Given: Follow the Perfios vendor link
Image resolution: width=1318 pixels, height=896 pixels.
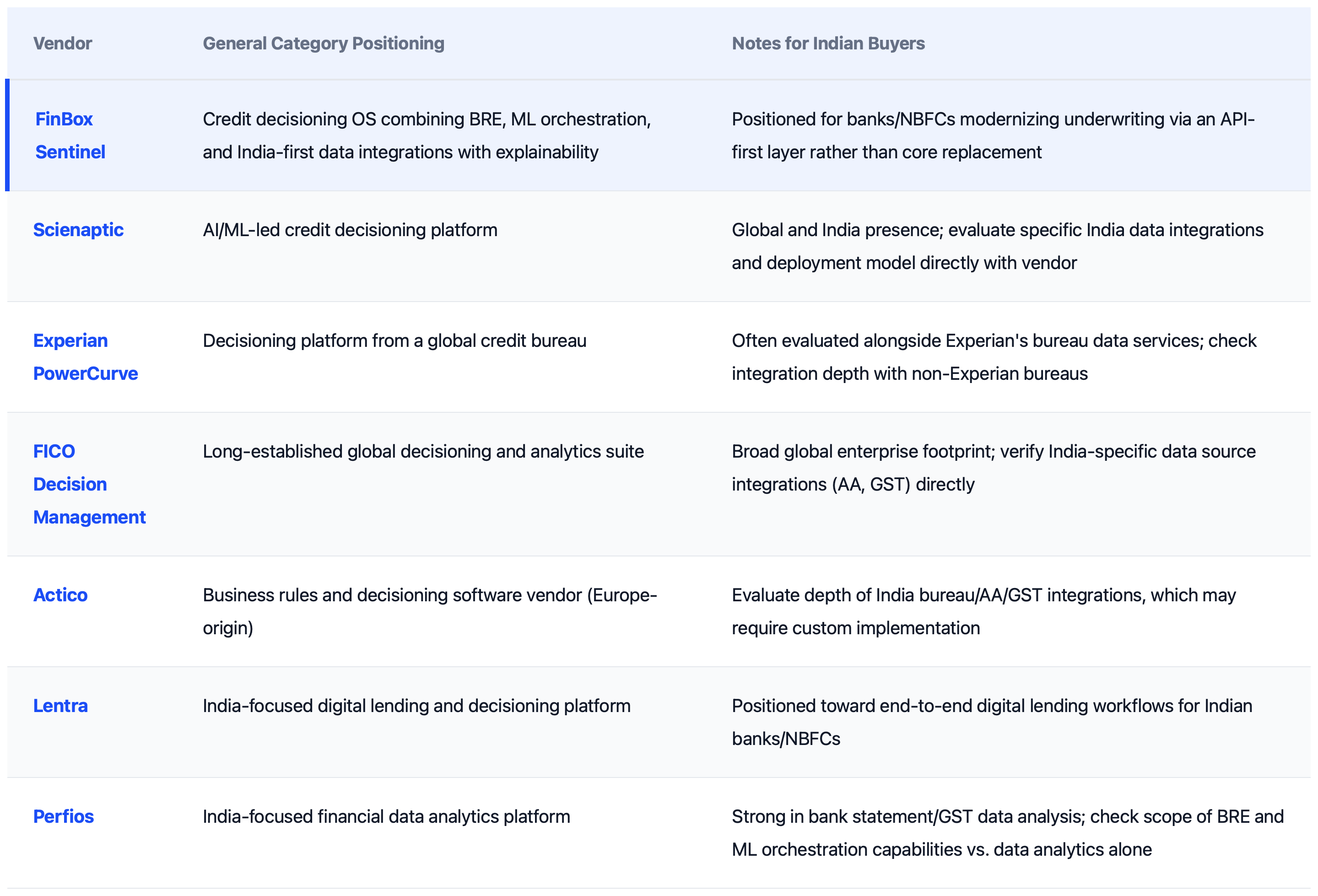Looking at the screenshot, I should tap(64, 816).
